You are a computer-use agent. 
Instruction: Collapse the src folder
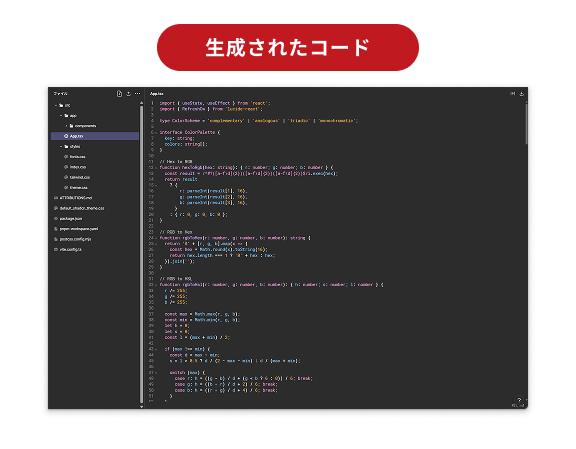pyautogui.click(x=56, y=105)
